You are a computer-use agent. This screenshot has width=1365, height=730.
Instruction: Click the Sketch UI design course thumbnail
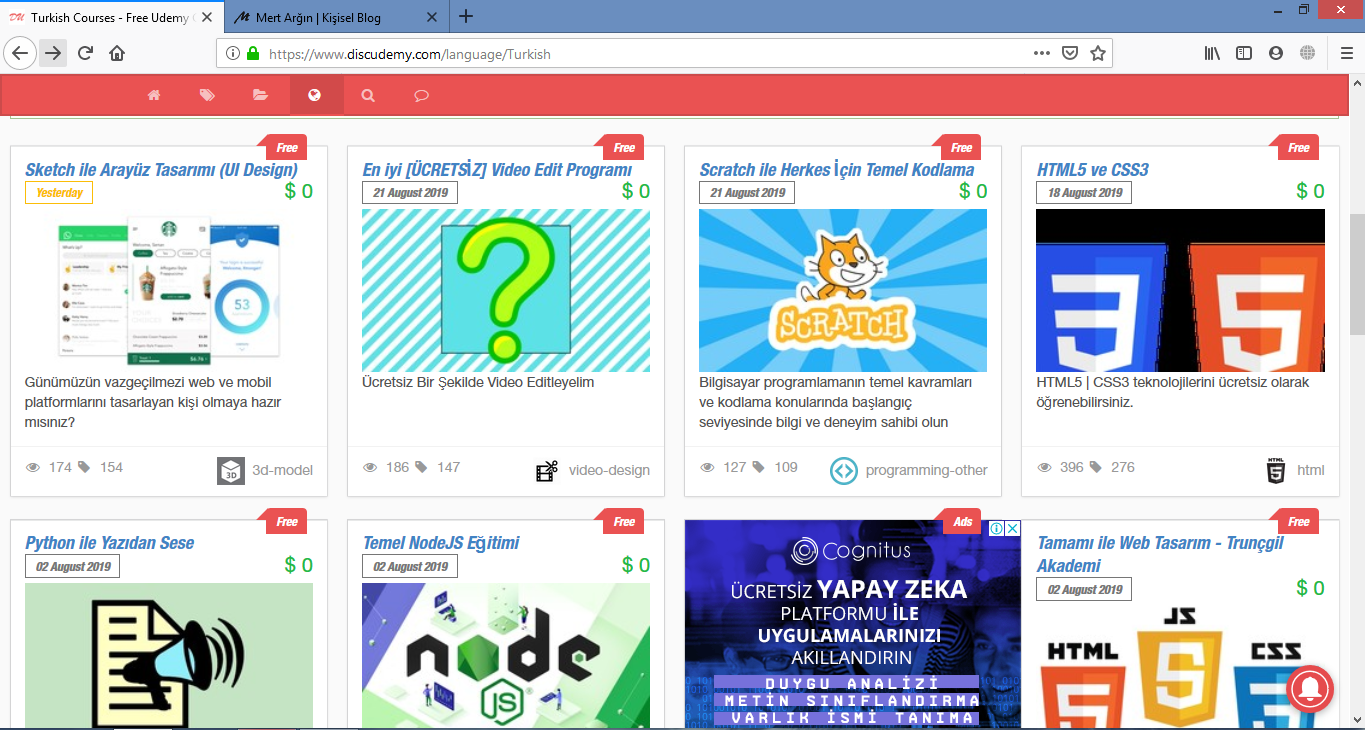click(x=169, y=290)
